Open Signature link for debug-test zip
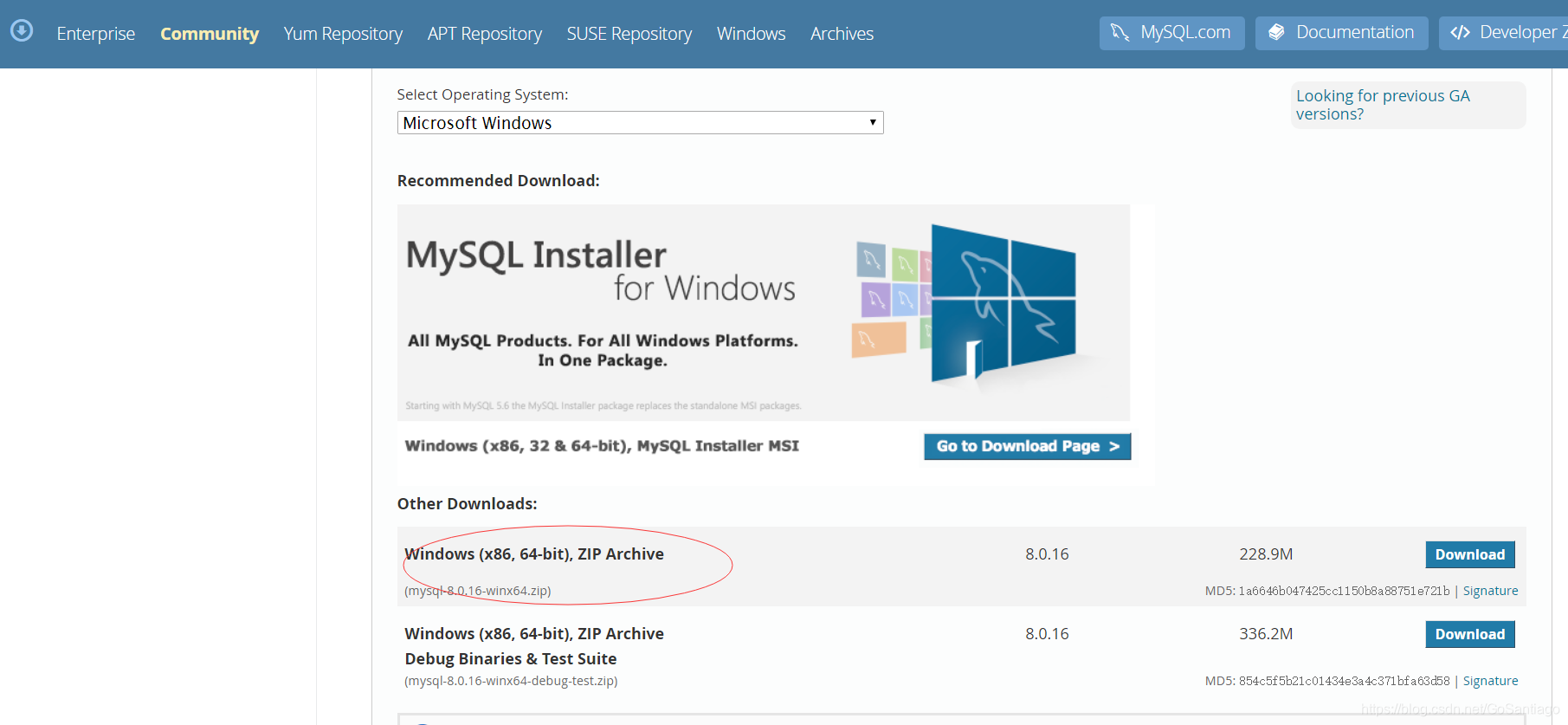The width and height of the screenshot is (1568, 725). coord(1490,681)
